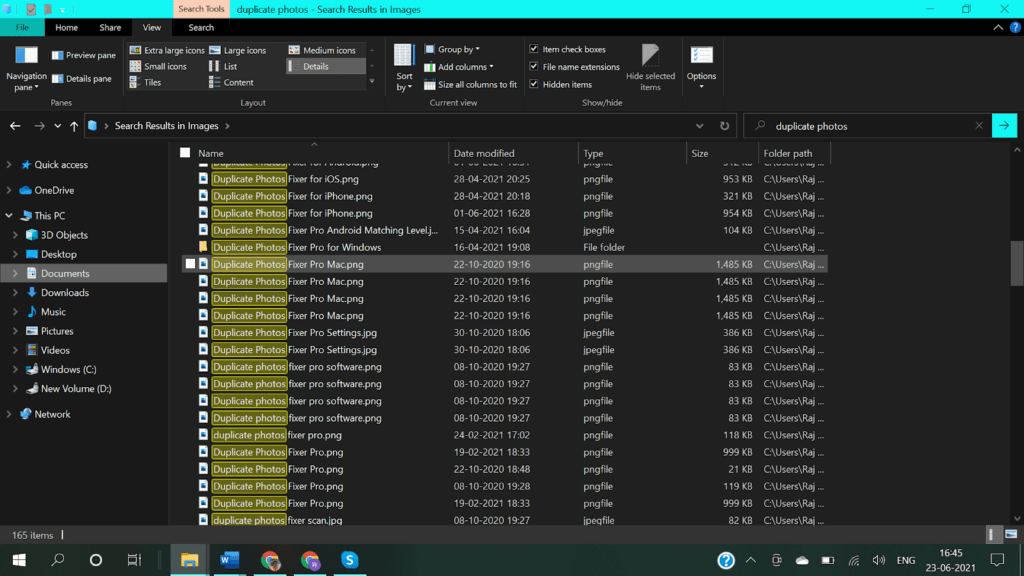Open Skype from the taskbar
Screen dimensions: 1024x576
coord(349,560)
